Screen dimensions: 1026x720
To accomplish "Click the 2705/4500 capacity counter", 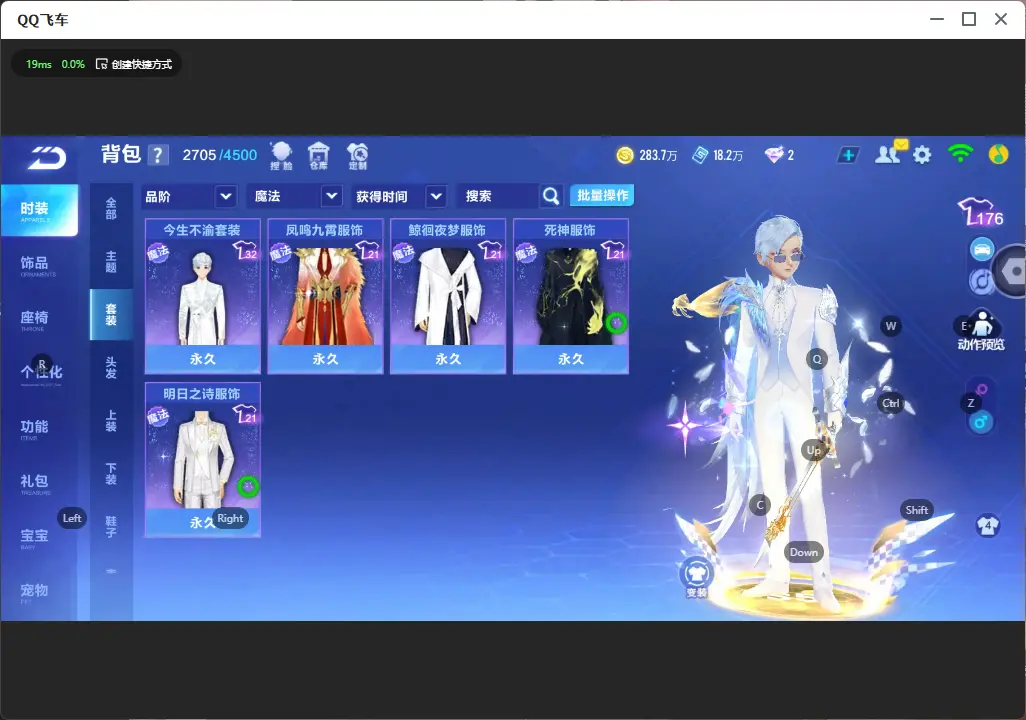I will coord(219,155).
